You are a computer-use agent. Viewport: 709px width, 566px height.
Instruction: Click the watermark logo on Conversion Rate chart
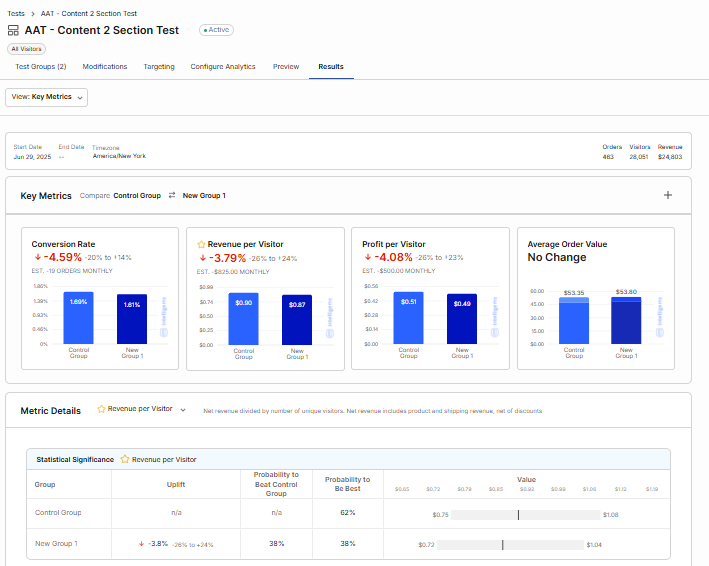[x=164, y=318]
